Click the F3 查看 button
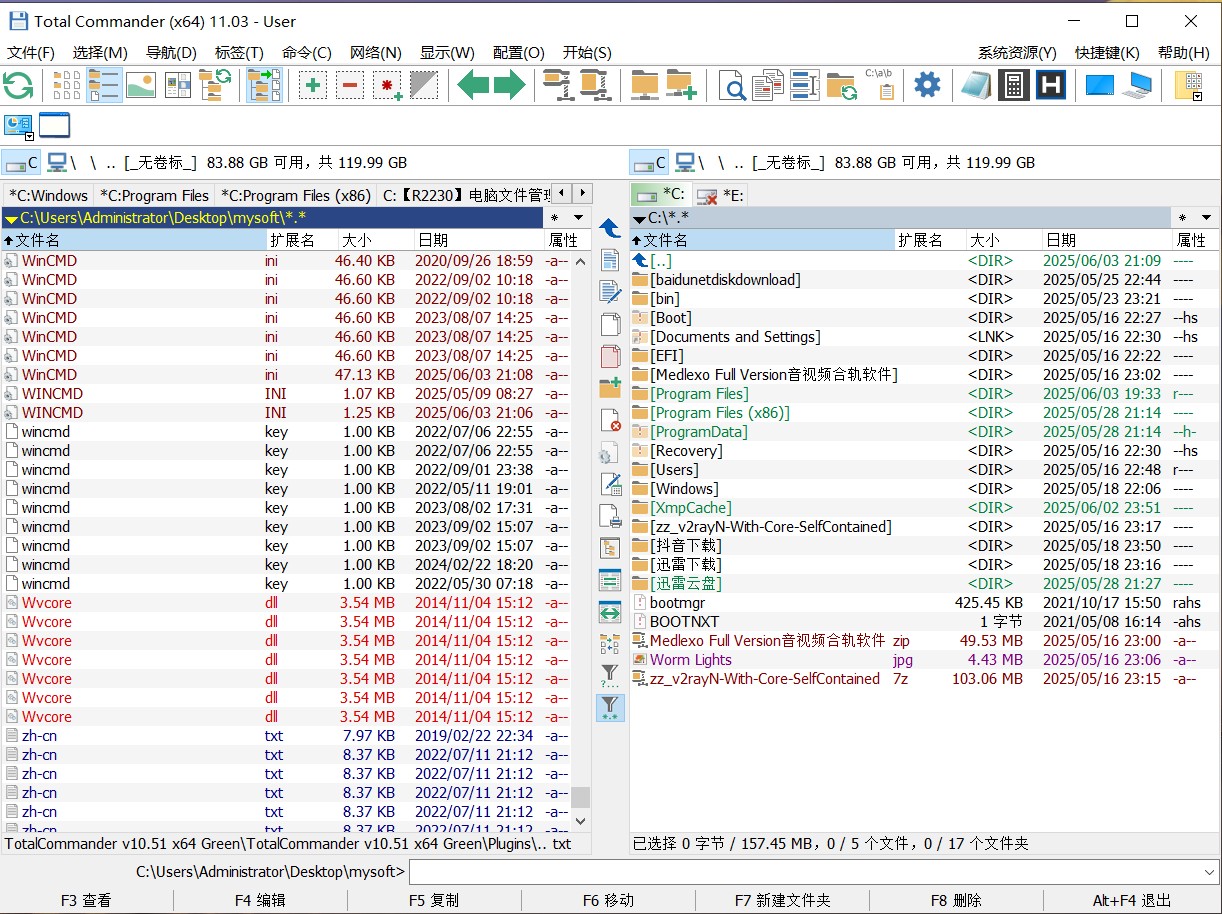1222x914 pixels. click(86, 900)
